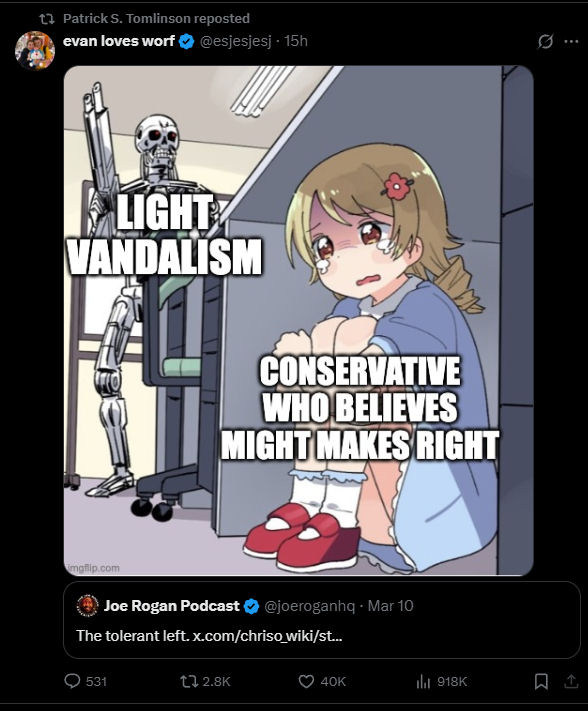Bookmark this post
Screen dimensions: 588x711
pyautogui.click(x=541, y=681)
